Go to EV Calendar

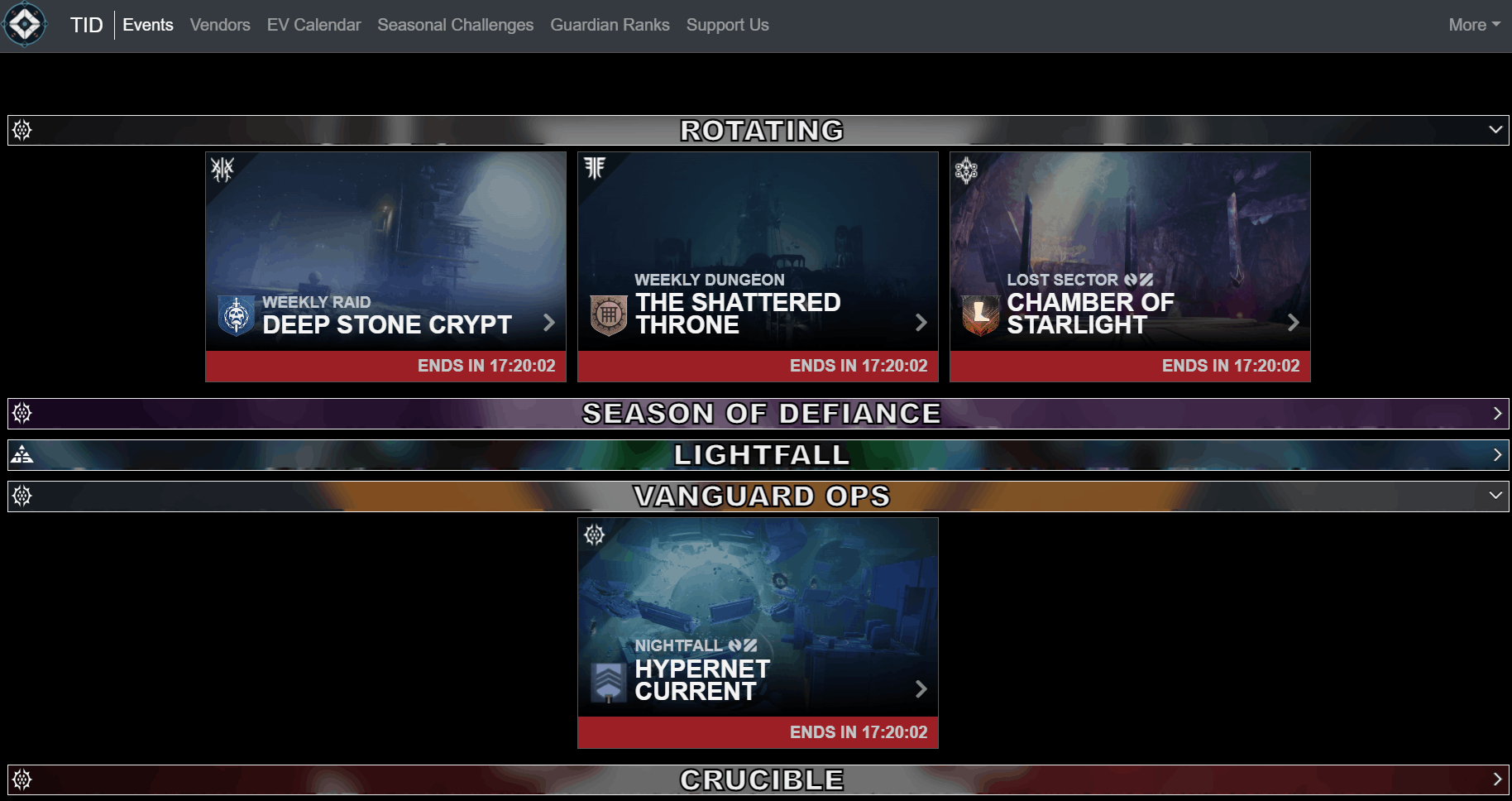313,25
